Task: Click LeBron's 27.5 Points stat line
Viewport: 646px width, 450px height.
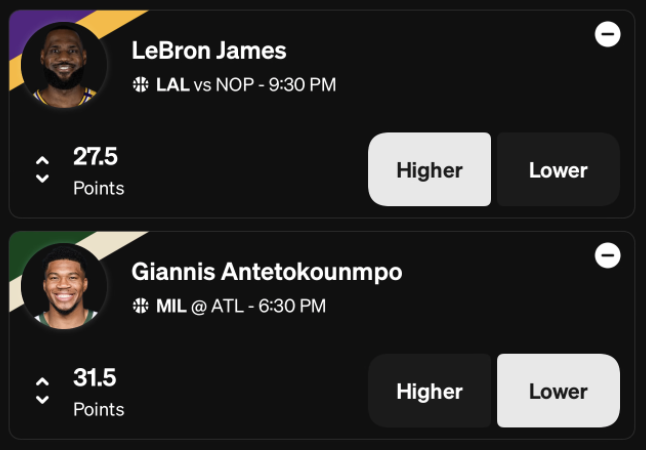Action: (98, 171)
